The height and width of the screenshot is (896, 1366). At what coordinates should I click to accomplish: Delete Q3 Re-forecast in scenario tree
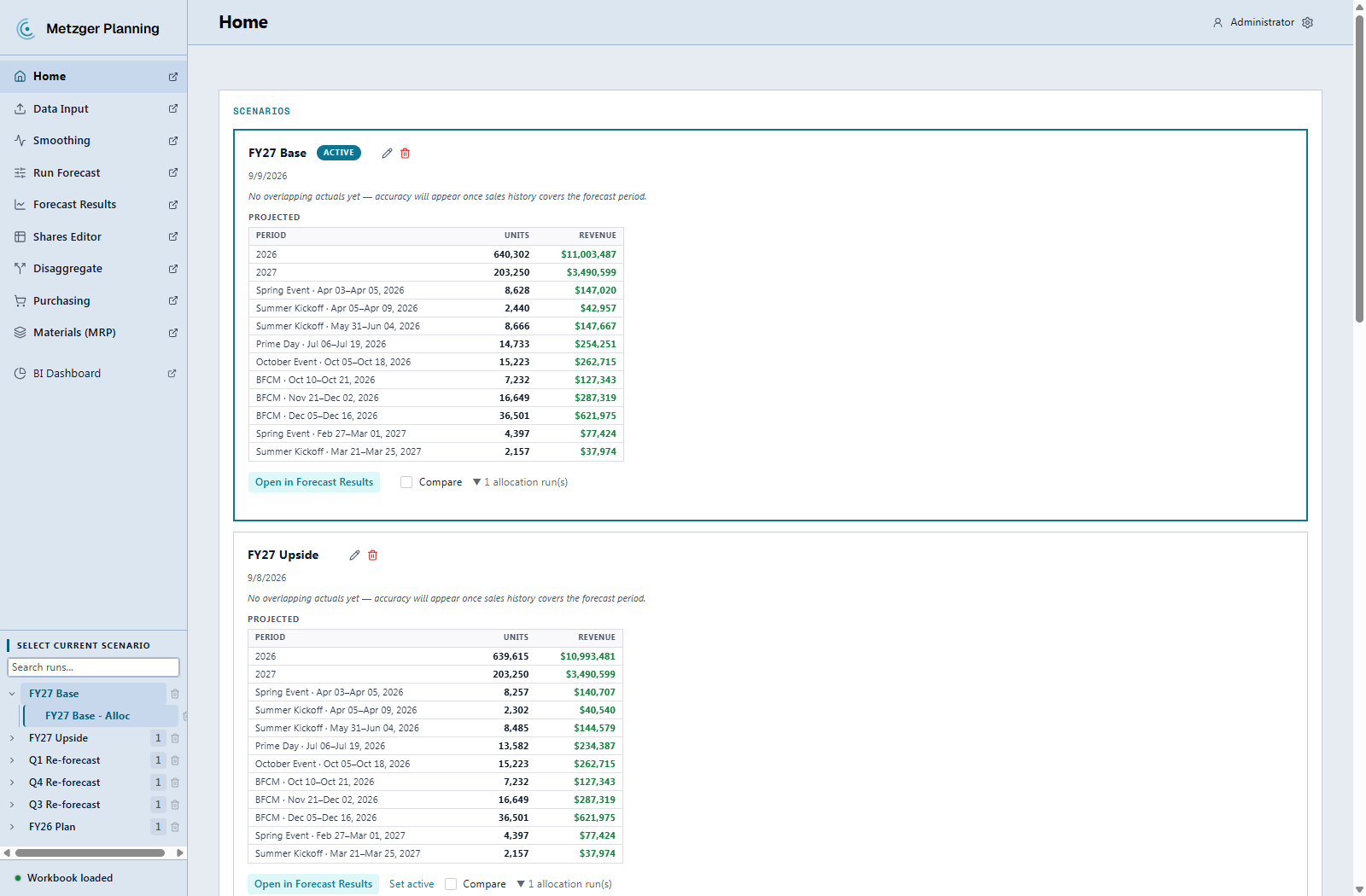click(175, 805)
